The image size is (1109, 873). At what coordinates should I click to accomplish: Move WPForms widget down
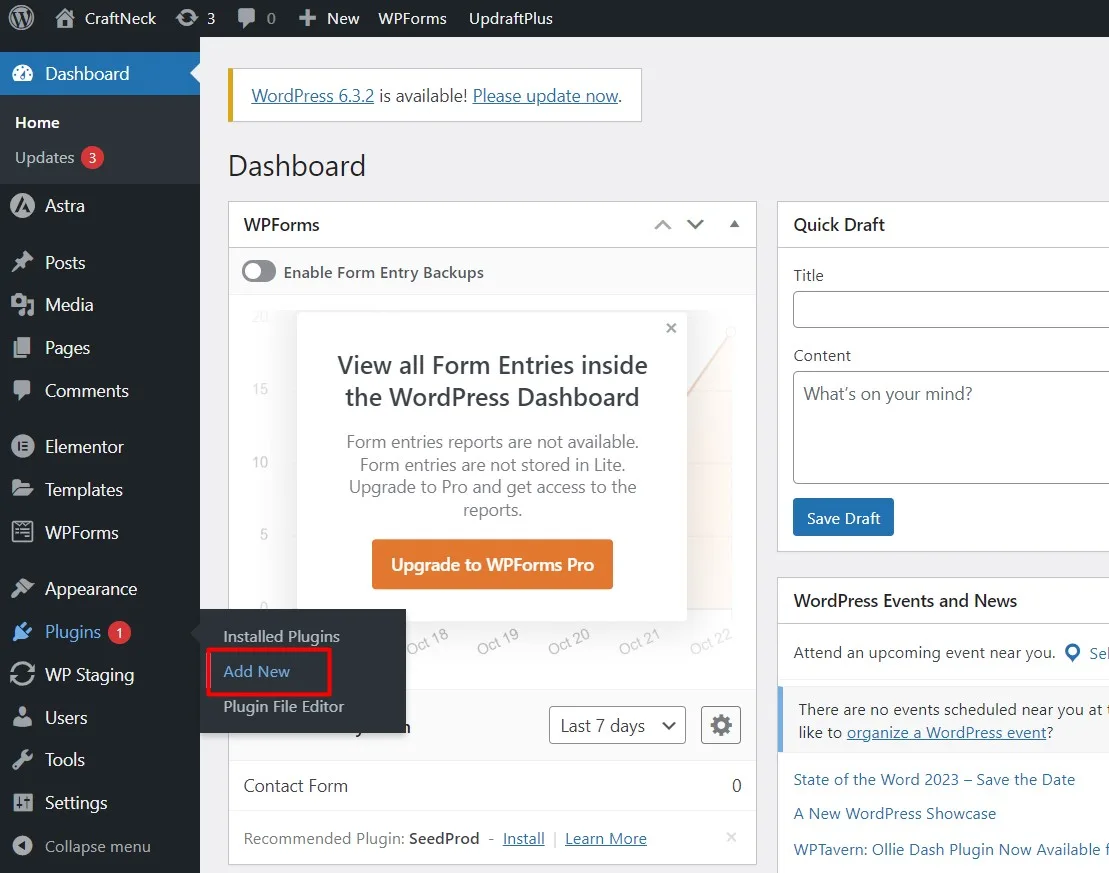click(695, 224)
